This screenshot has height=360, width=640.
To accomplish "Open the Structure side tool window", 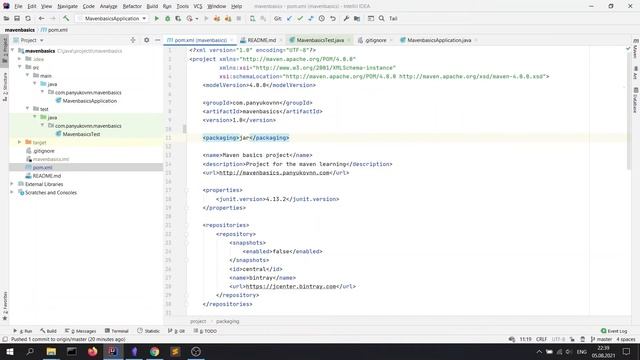I will (5, 87).
